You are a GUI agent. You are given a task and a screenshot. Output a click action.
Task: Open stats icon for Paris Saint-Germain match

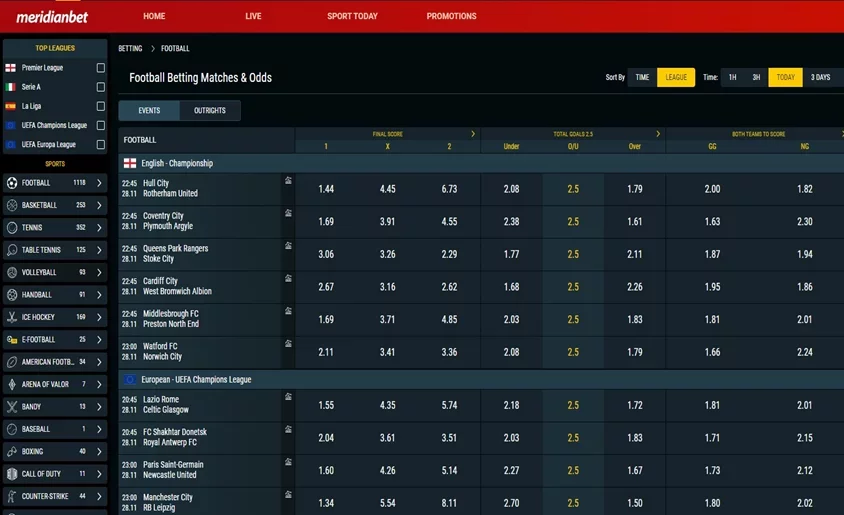289,462
